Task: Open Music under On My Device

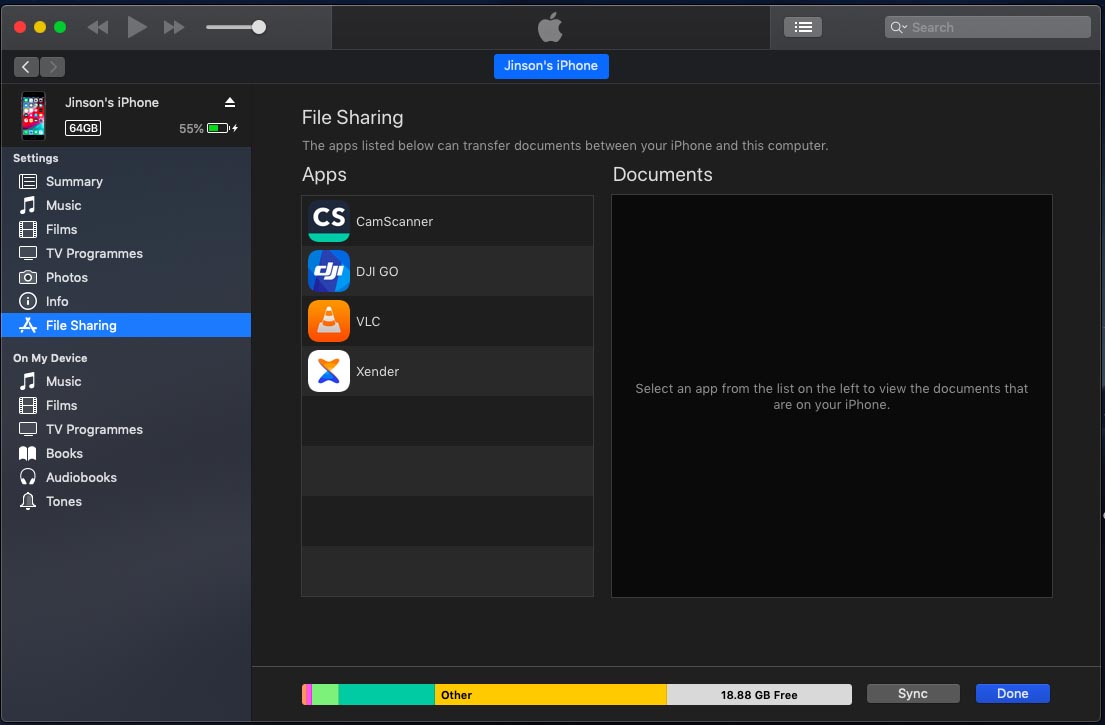Action: pos(126,382)
